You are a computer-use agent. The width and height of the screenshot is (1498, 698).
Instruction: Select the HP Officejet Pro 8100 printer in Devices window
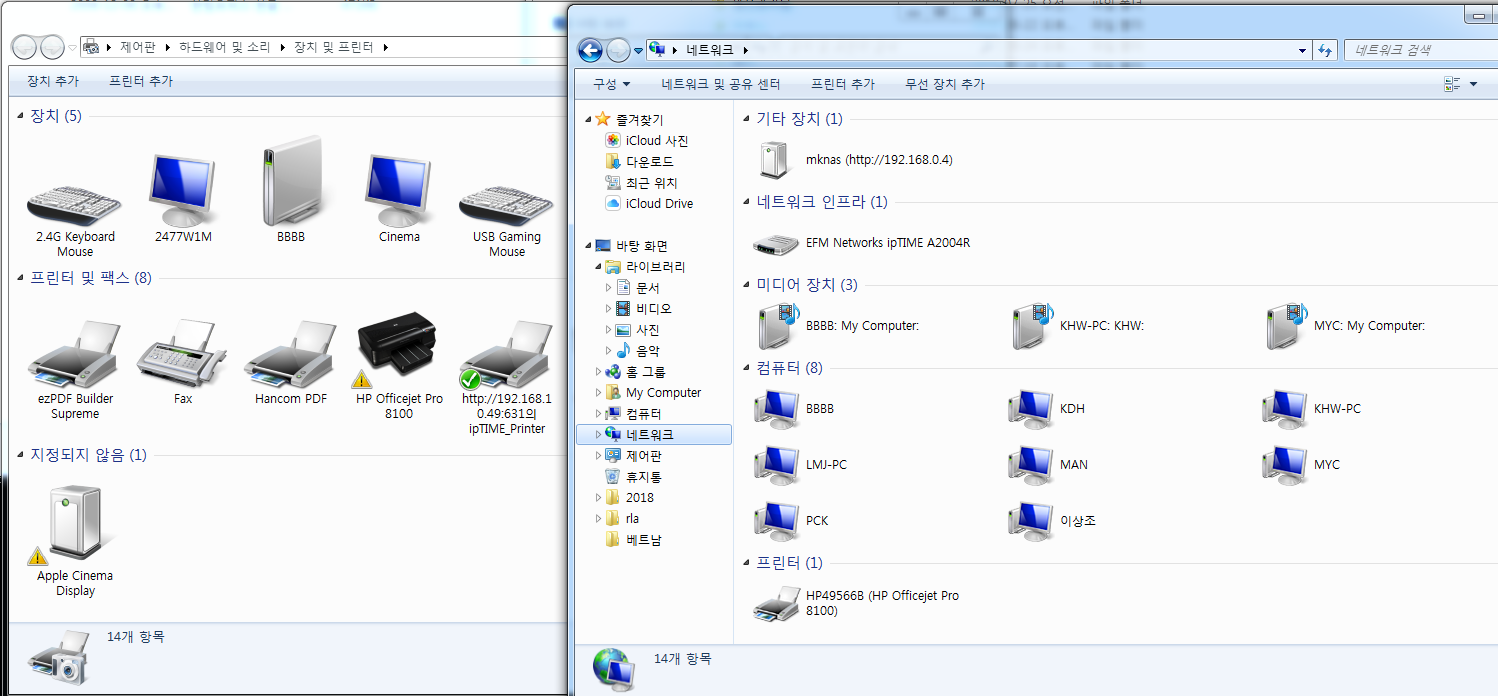pos(397,352)
